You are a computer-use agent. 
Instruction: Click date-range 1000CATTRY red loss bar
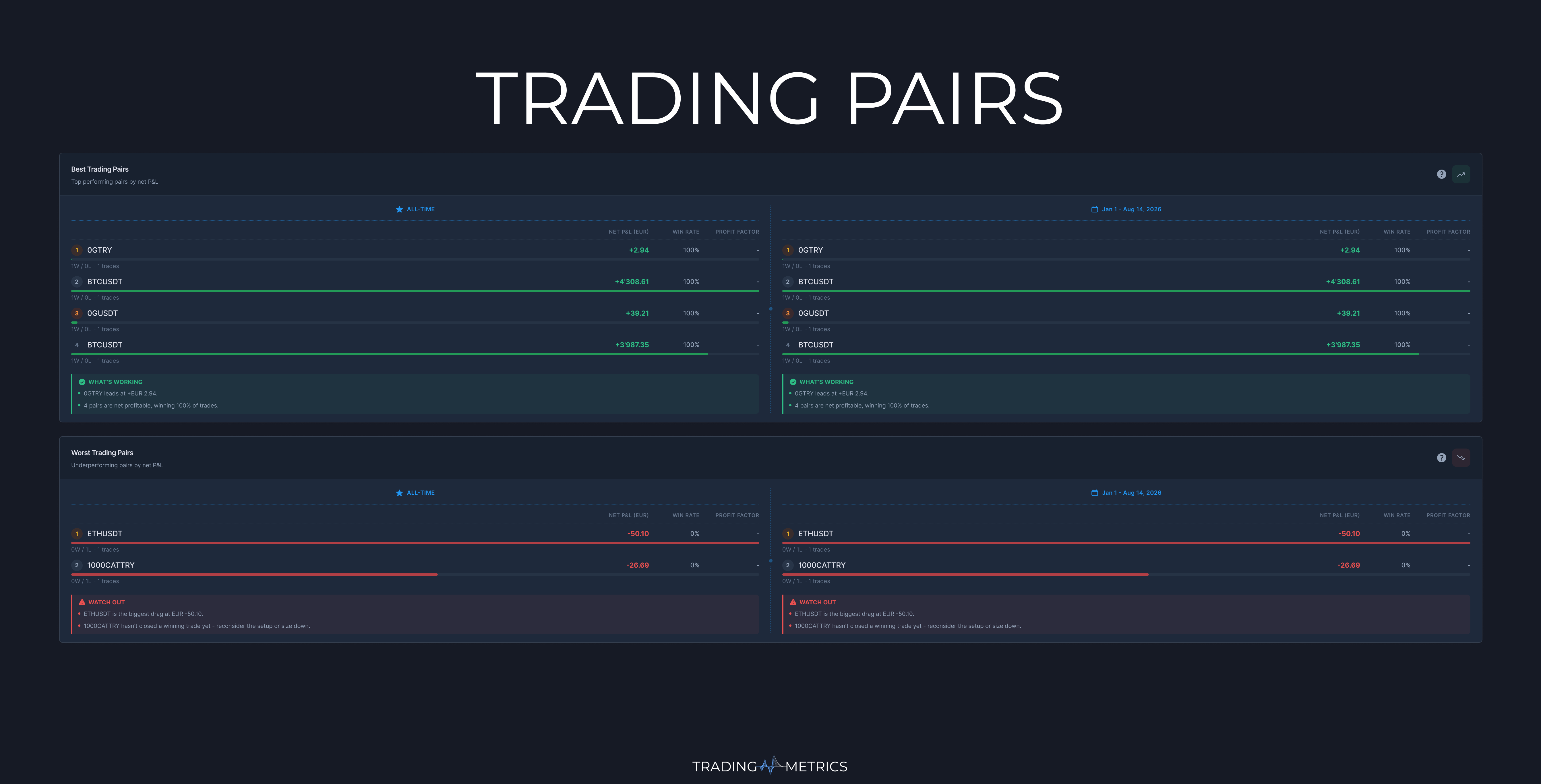coord(965,574)
